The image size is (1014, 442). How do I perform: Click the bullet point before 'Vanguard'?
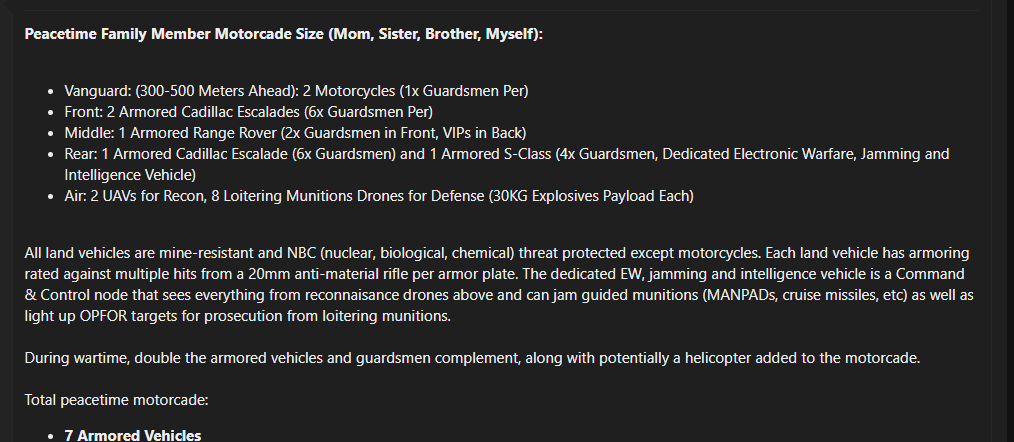click(x=52, y=91)
